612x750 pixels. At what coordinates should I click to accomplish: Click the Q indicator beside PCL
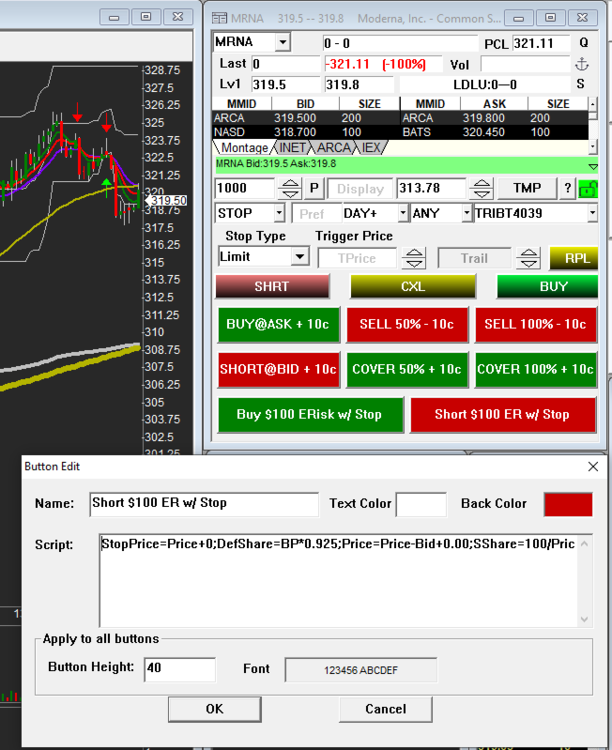point(581,43)
